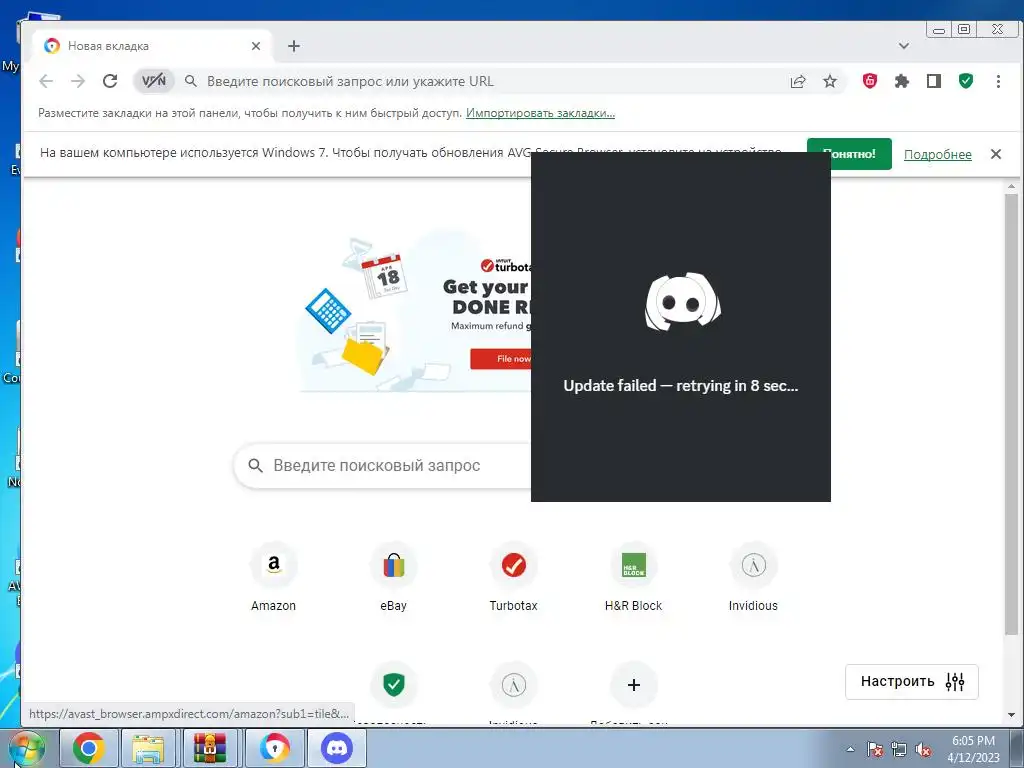
Task: Open the extensions puzzle icon
Action: tap(901, 81)
